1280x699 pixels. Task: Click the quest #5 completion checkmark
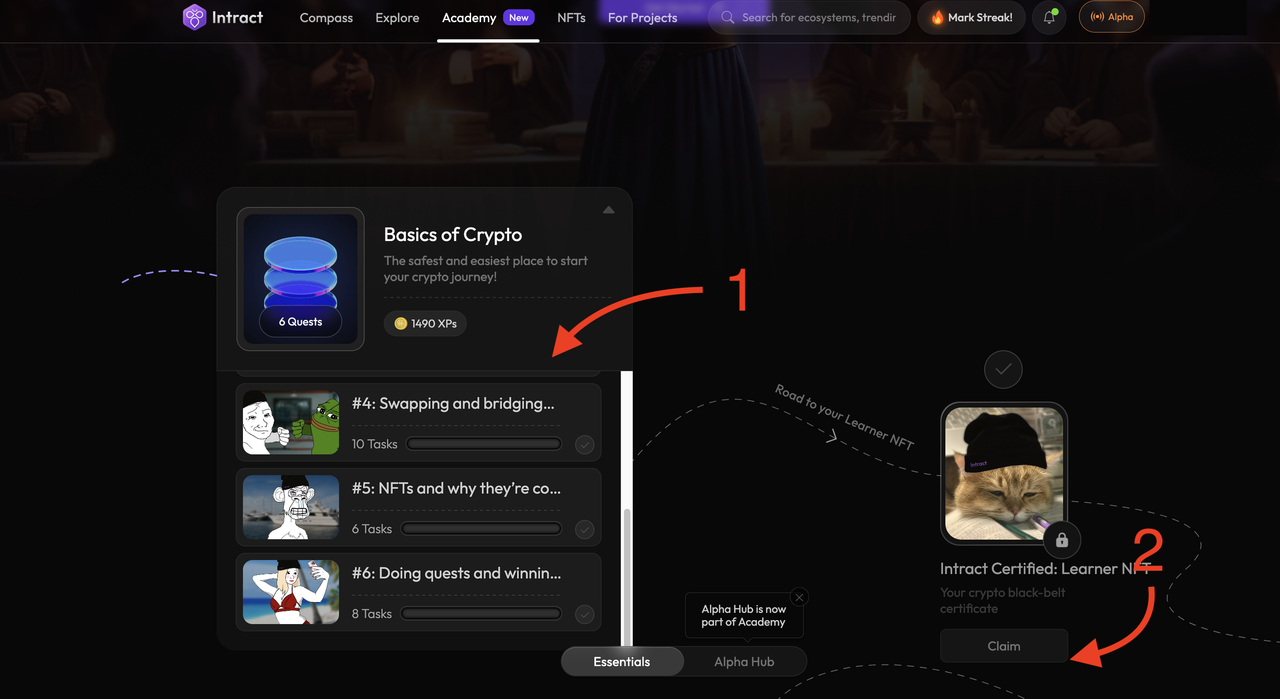[585, 529]
